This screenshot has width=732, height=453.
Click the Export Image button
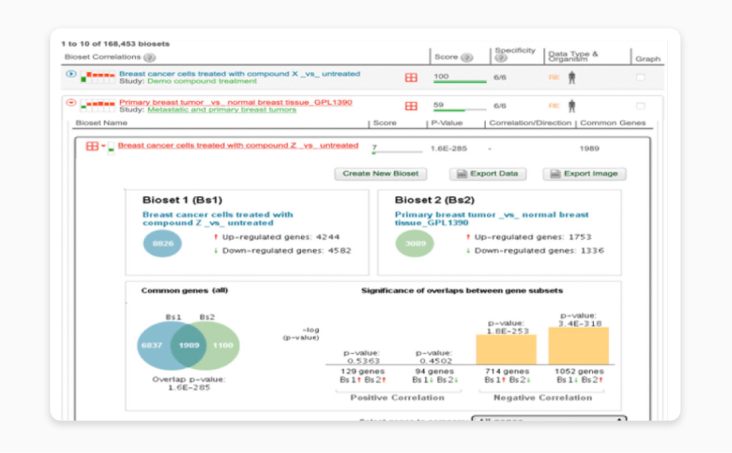(584, 174)
